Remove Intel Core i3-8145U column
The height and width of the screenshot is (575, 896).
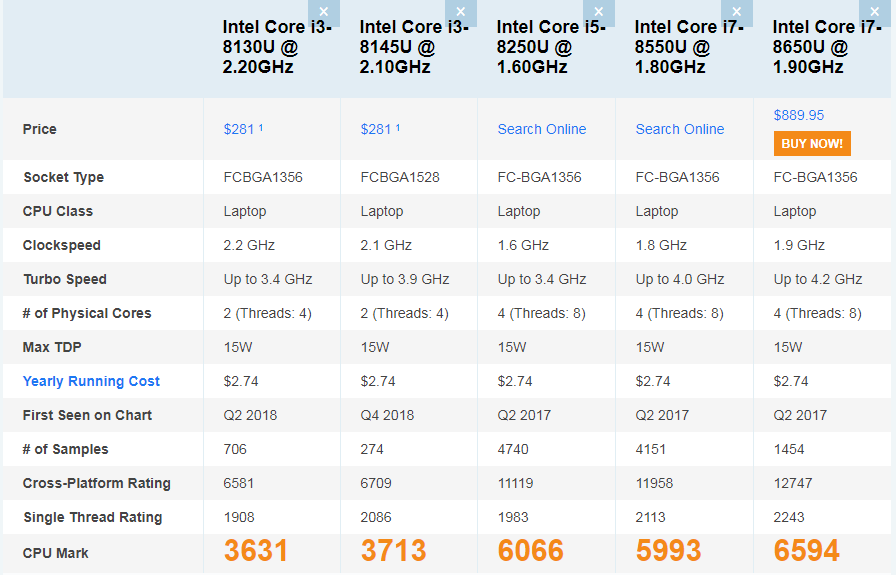pyautogui.click(x=461, y=13)
